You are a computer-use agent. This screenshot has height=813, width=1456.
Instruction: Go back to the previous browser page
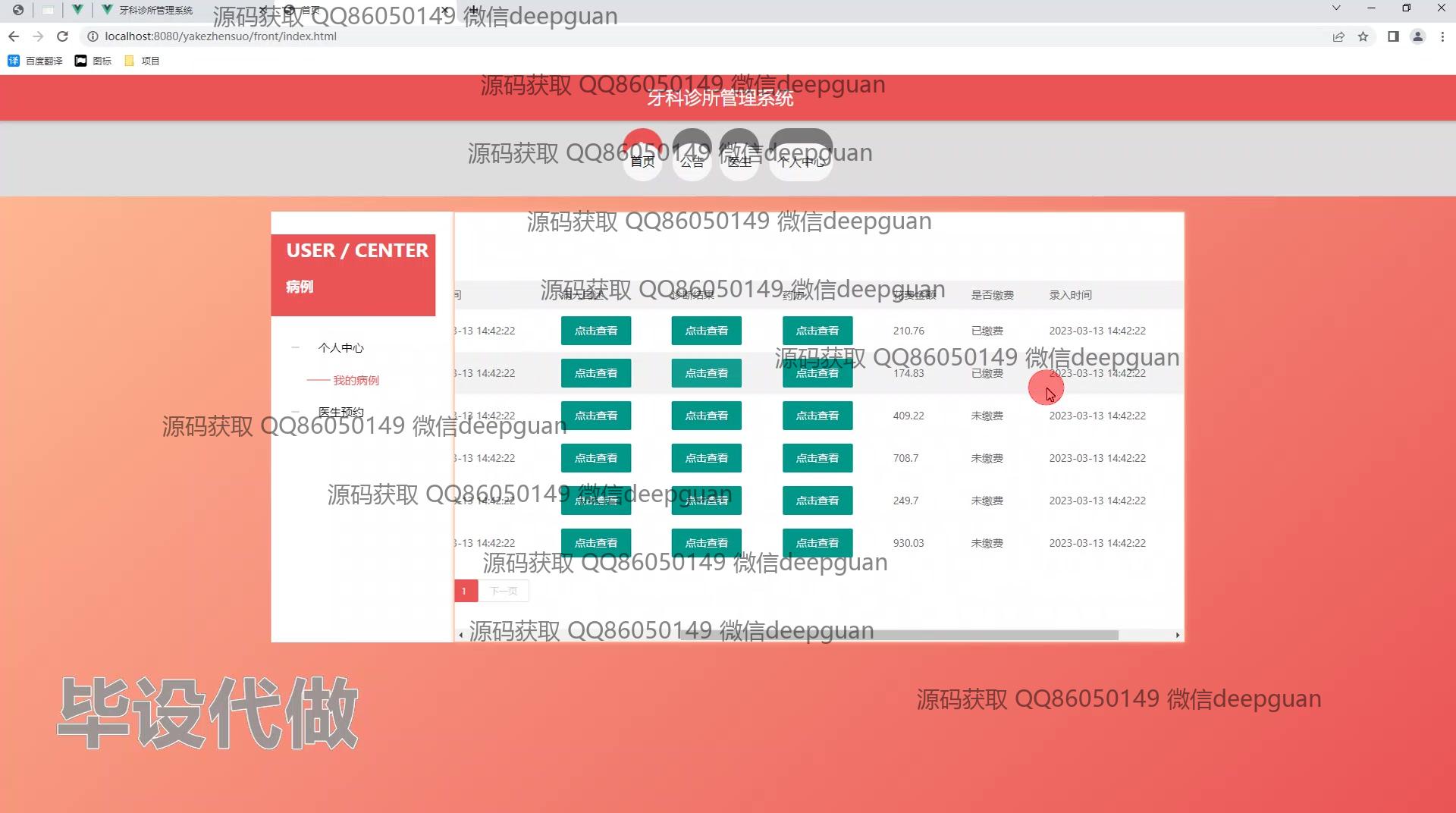click(14, 36)
